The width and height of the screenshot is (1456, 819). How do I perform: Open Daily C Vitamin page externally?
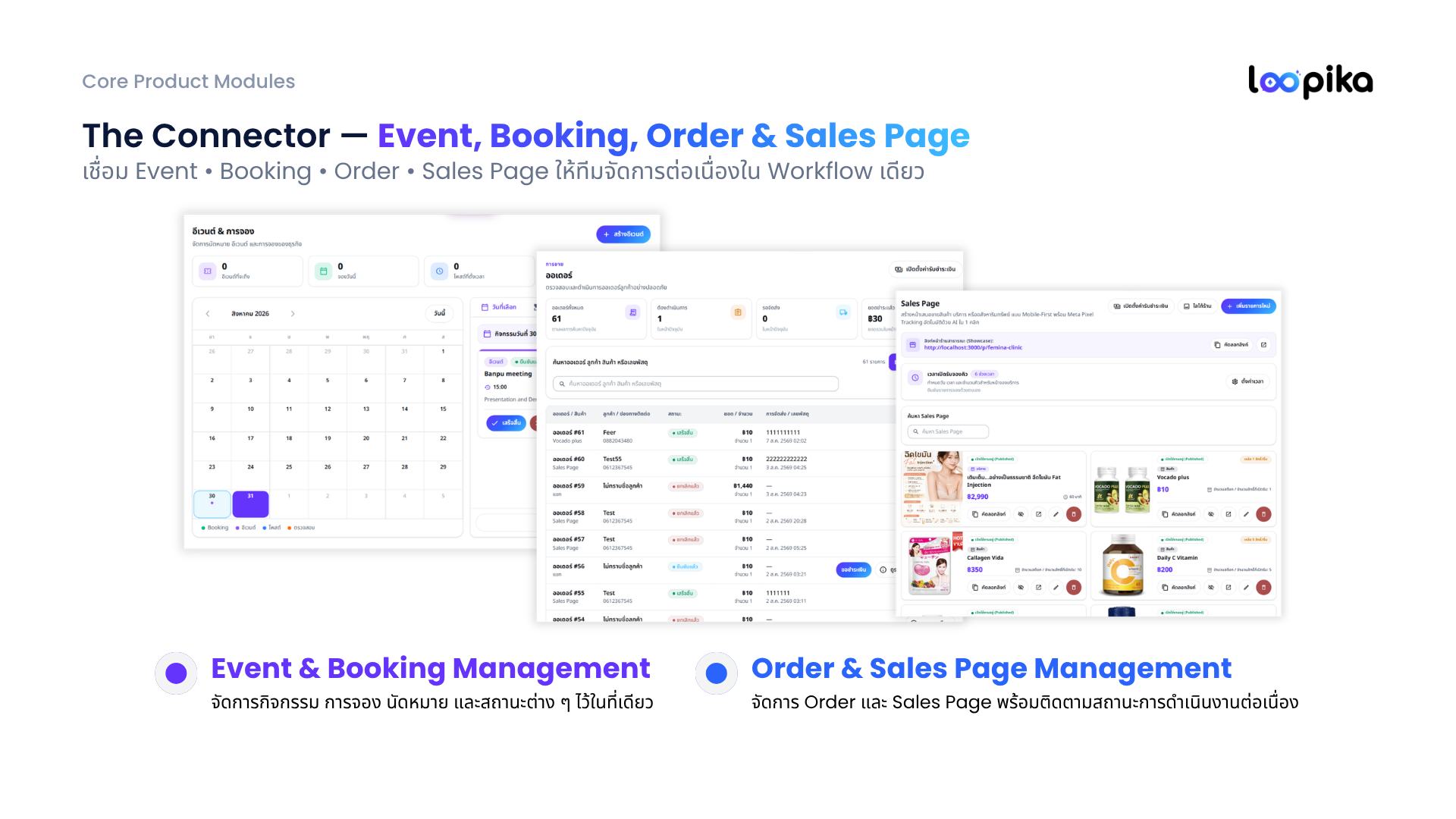click(x=1228, y=587)
